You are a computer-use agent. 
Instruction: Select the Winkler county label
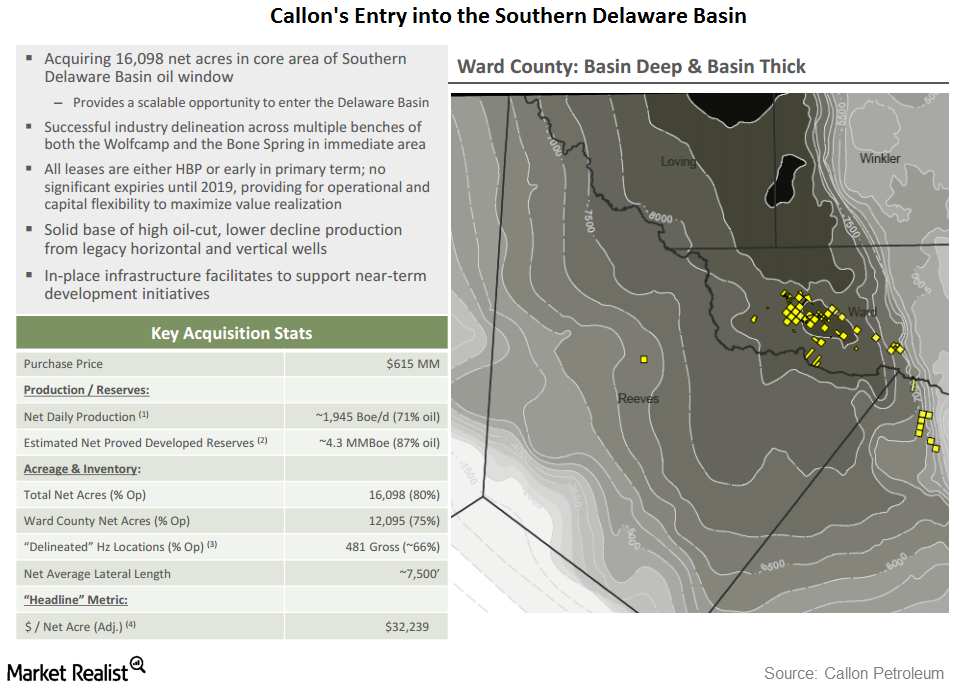[880, 158]
